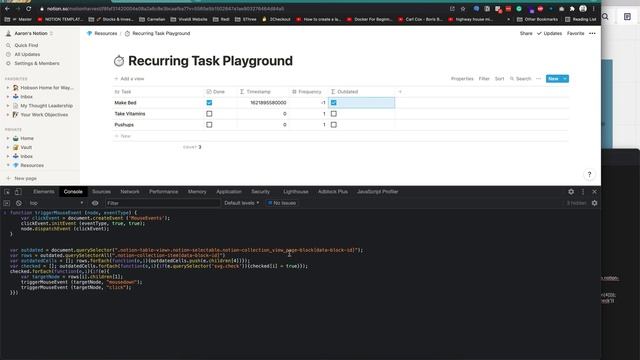
Task: Switch to the Elements tab
Action: coord(44,192)
